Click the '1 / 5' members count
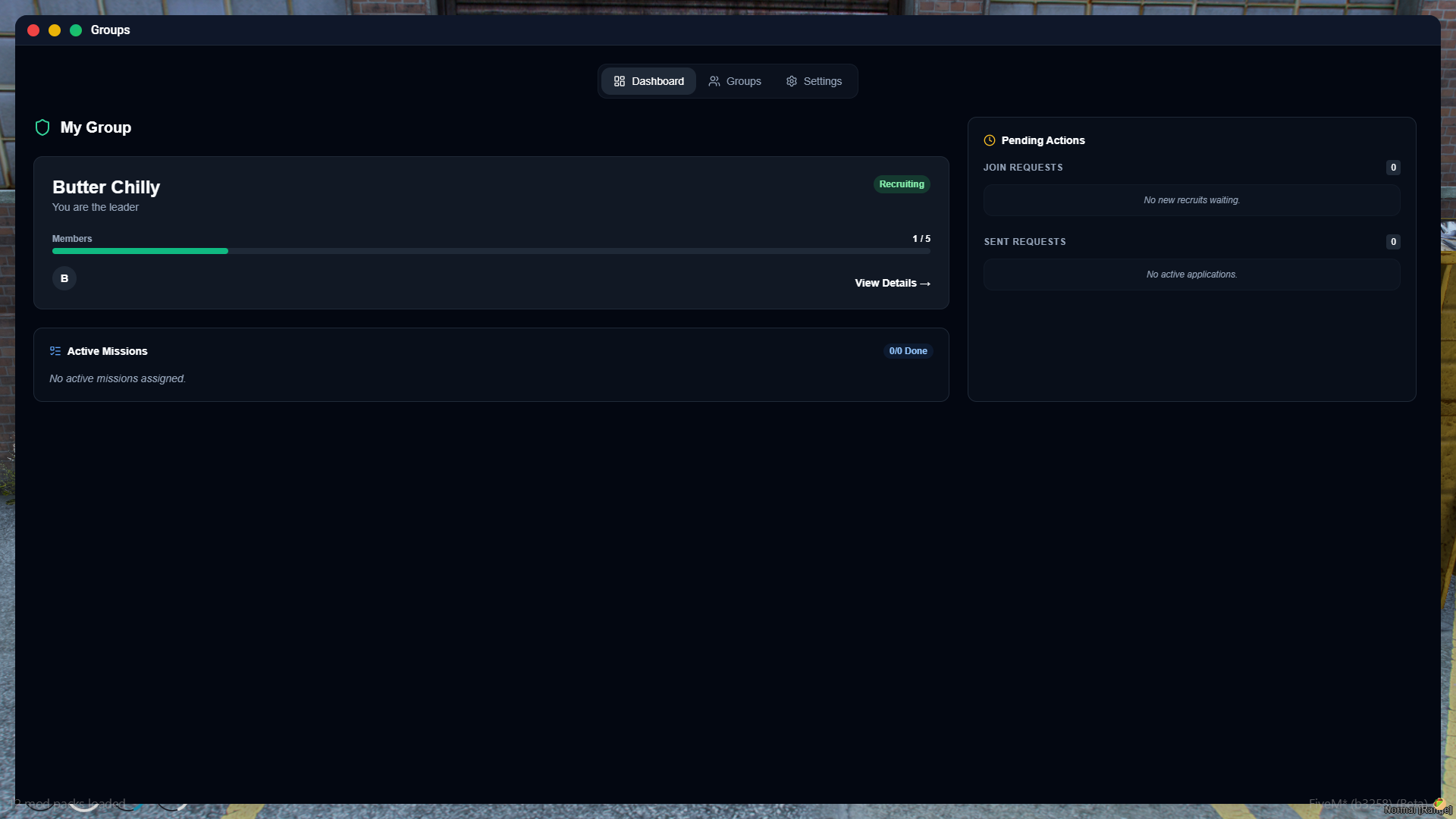 921,239
